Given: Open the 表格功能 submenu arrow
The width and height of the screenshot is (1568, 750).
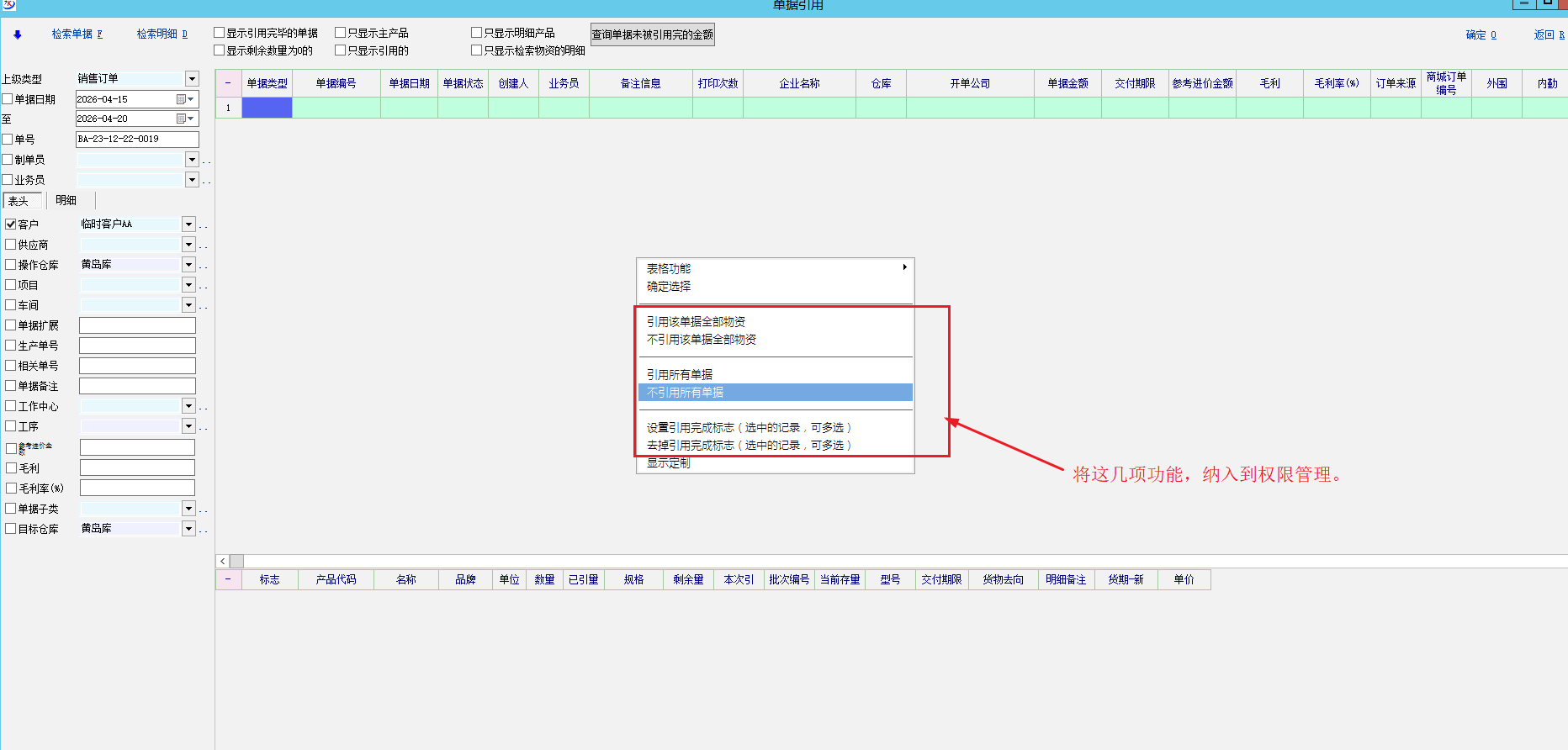Looking at the screenshot, I should click(904, 267).
